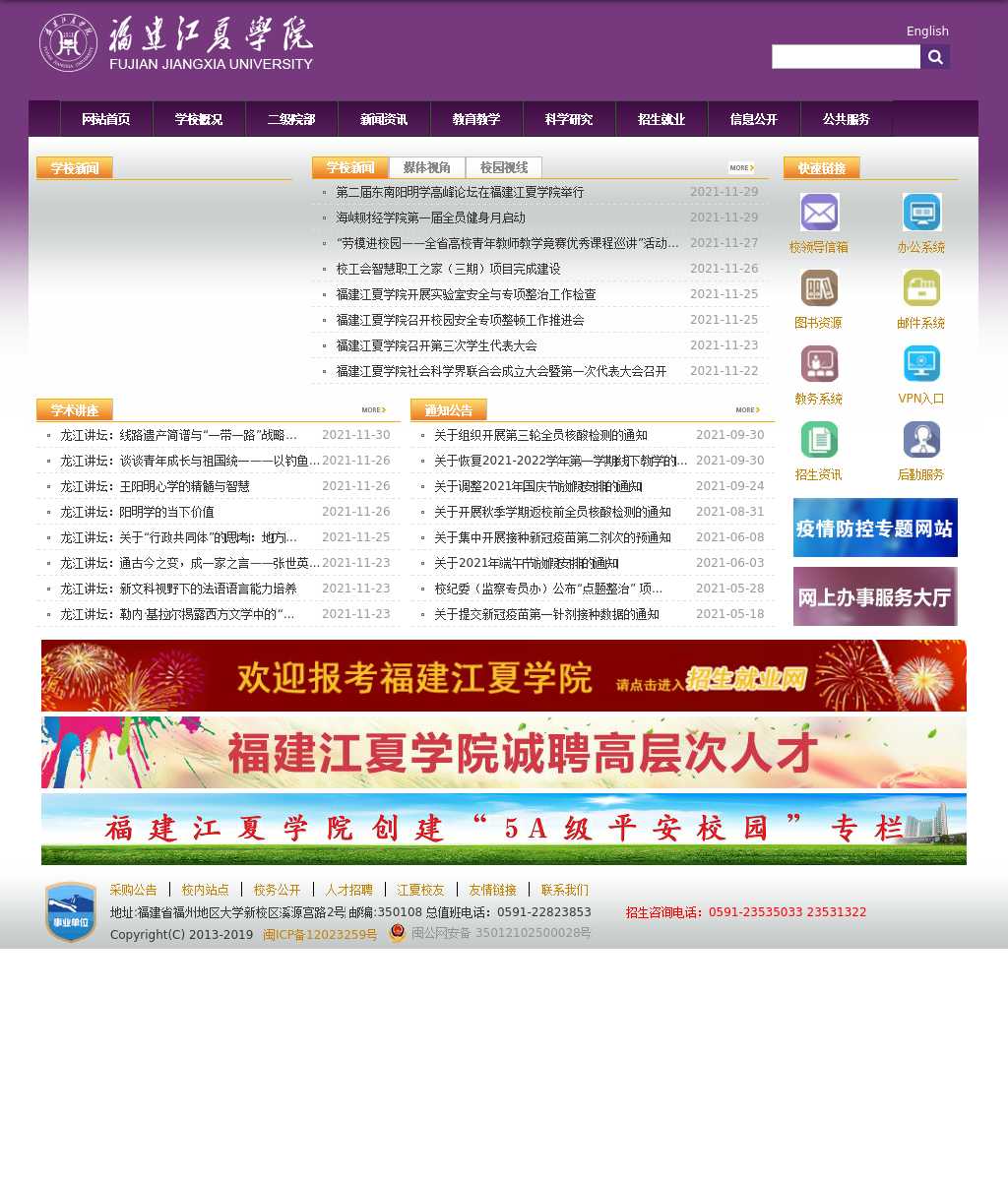Image resolution: width=1008 pixels, height=1181 pixels.
Task: Open the 招生就业 menu item
Action: (x=661, y=119)
